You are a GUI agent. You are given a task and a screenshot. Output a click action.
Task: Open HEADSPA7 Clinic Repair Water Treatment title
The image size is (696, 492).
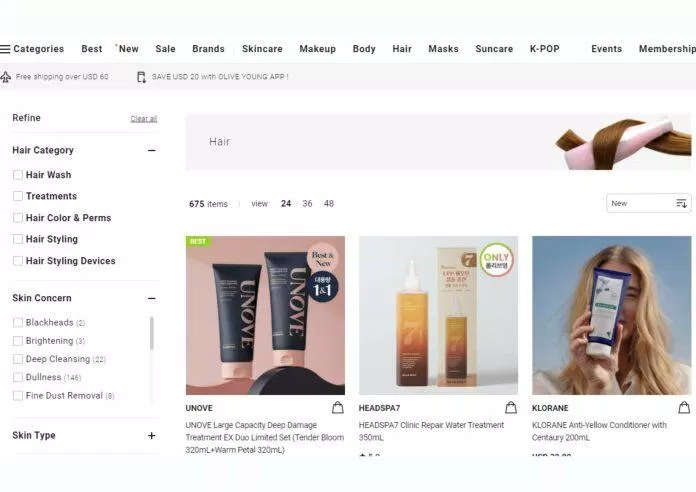click(x=431, y=431)
